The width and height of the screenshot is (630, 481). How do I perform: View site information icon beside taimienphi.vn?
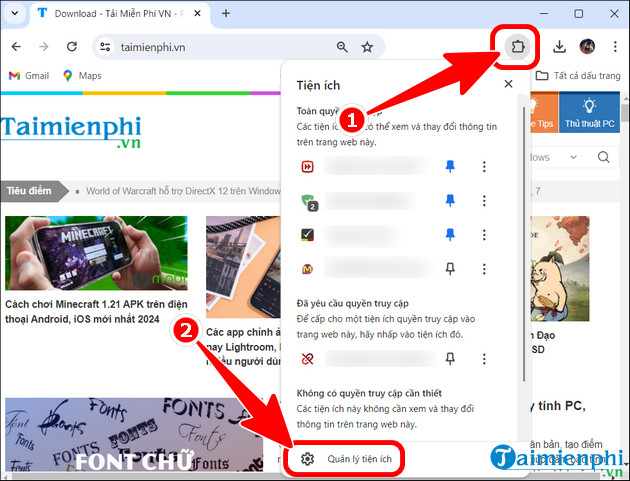[105, 47]
